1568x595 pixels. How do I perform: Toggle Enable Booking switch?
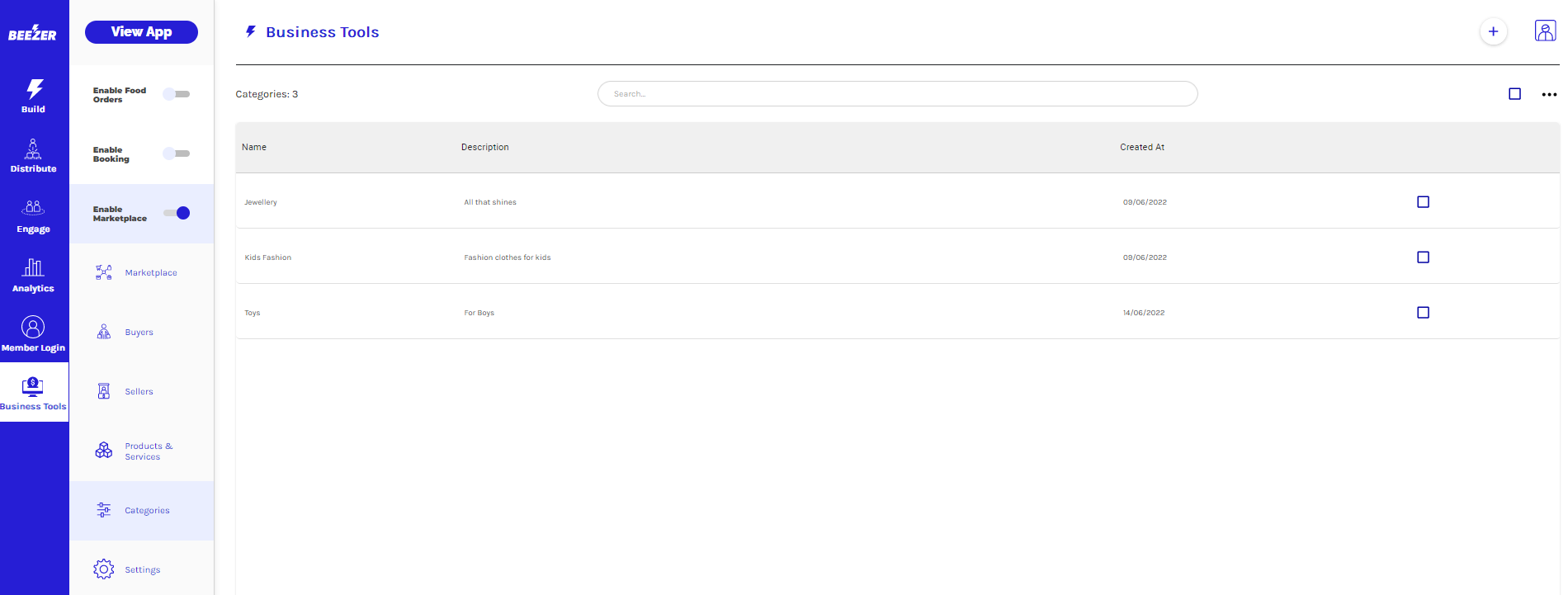pyautogui.click(x=177, y=153)
